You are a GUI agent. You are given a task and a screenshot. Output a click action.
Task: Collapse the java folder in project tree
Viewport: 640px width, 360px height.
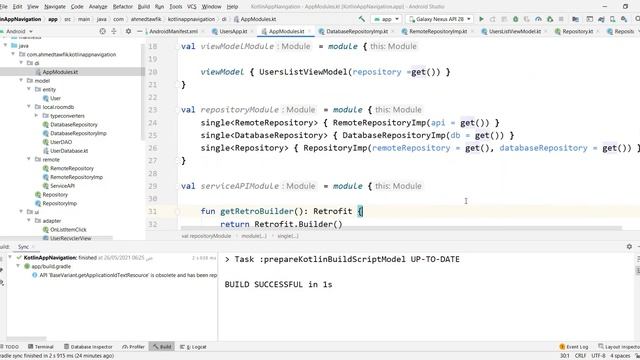6,46
